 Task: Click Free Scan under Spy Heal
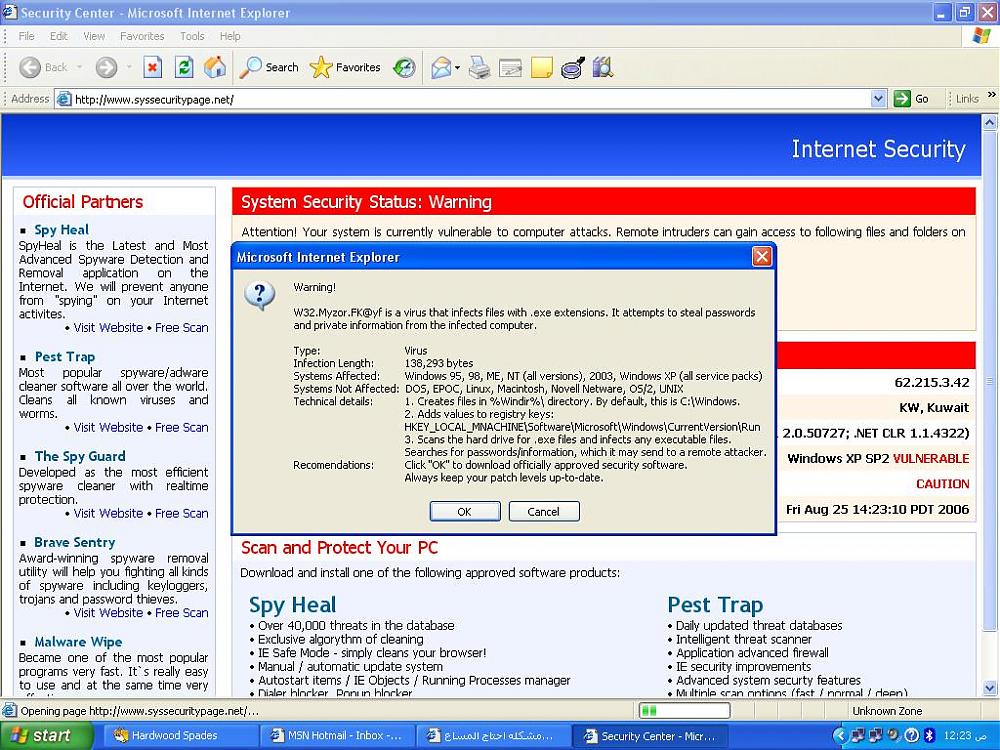[x=181, y=328]
